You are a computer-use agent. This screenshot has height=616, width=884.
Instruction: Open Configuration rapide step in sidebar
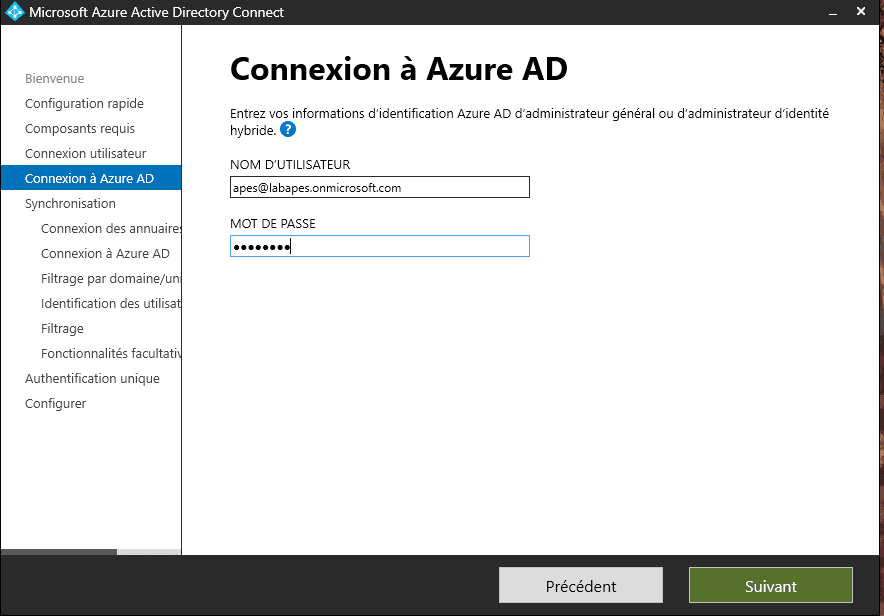[x=84, y=104]
